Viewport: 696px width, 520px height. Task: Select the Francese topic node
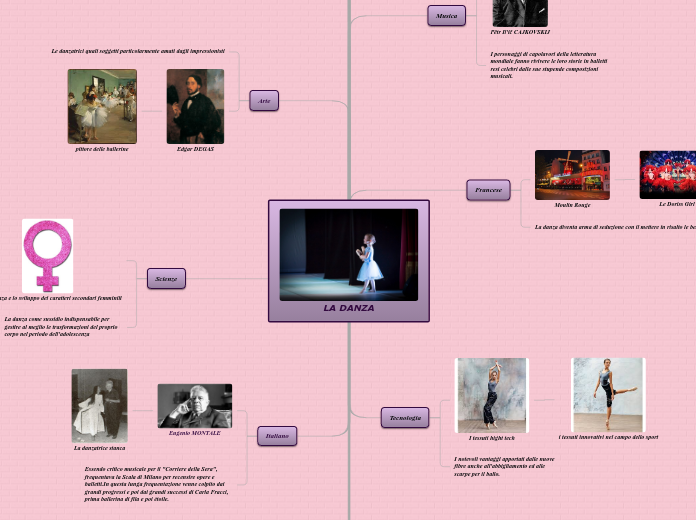[488, 190]
